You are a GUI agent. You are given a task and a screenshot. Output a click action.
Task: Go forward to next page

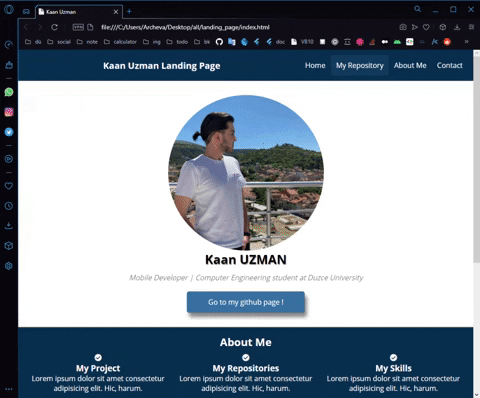(x=40, y=27)
